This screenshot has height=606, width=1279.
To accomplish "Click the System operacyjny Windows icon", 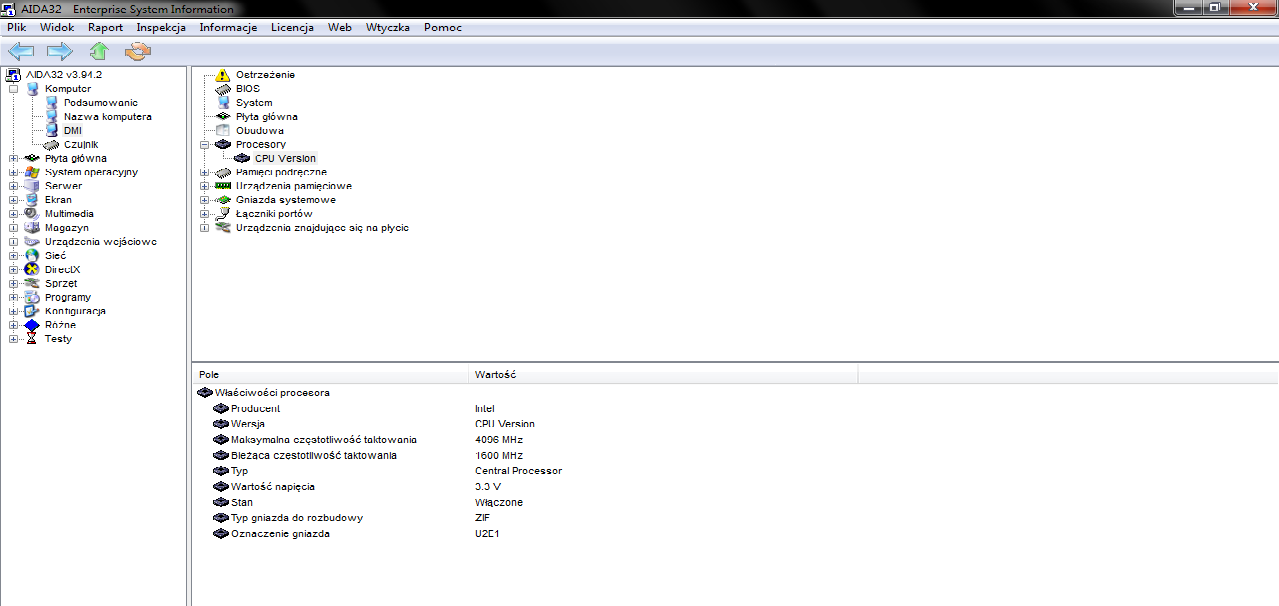I will pos(32,172).
